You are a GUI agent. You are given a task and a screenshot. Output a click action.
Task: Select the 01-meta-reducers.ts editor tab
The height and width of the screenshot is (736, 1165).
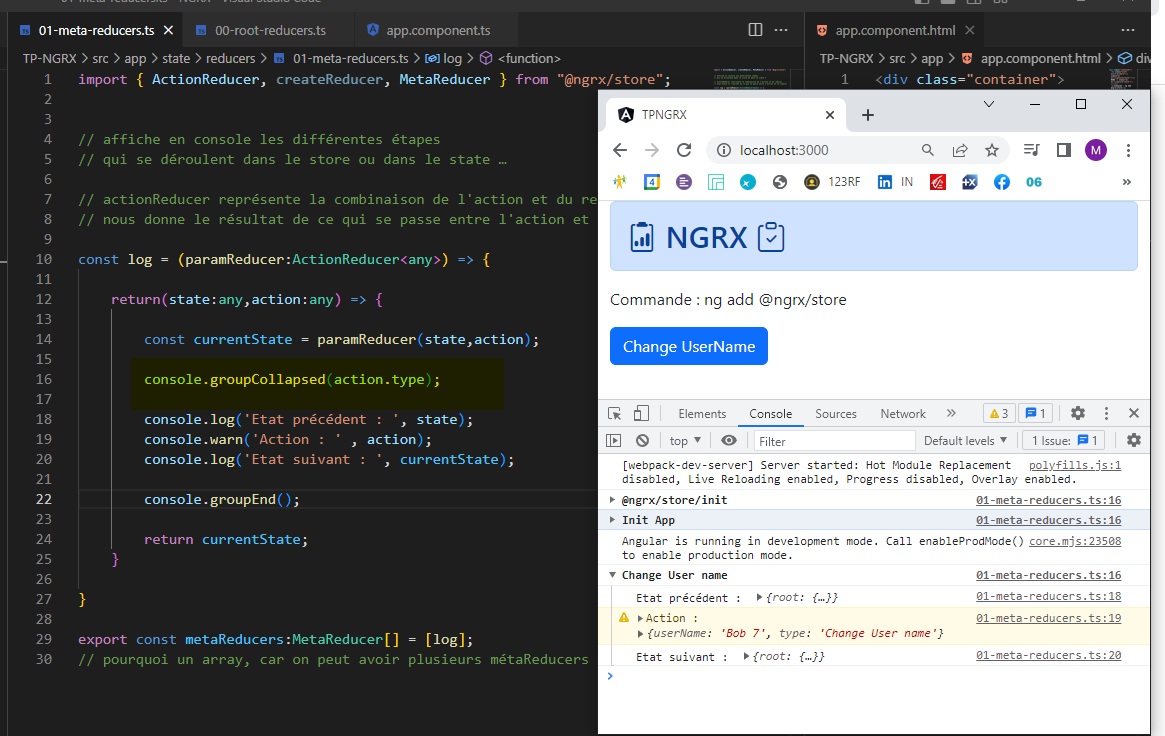(97, 30)
